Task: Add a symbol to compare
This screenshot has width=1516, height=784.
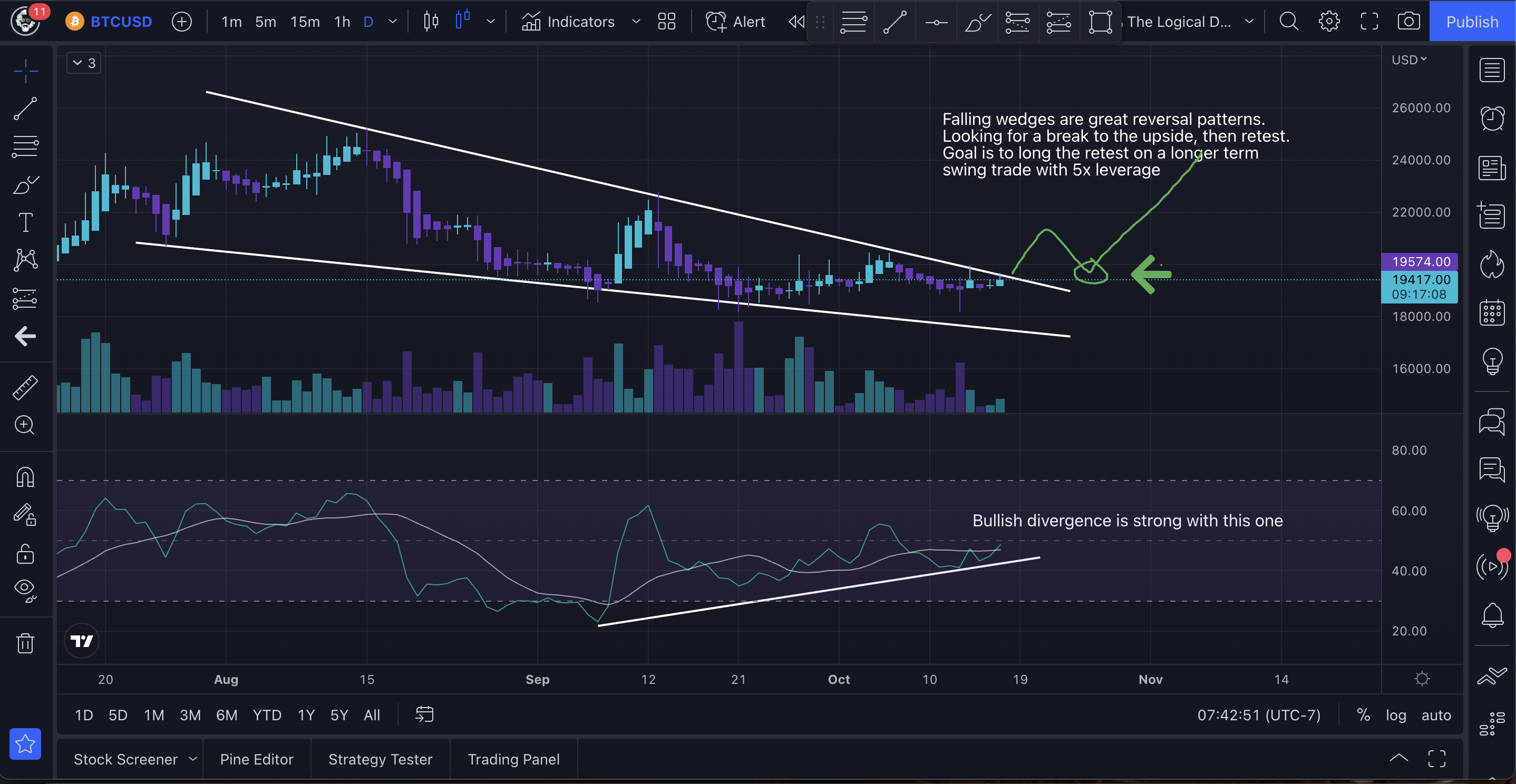Action: (x=182, y=22)
